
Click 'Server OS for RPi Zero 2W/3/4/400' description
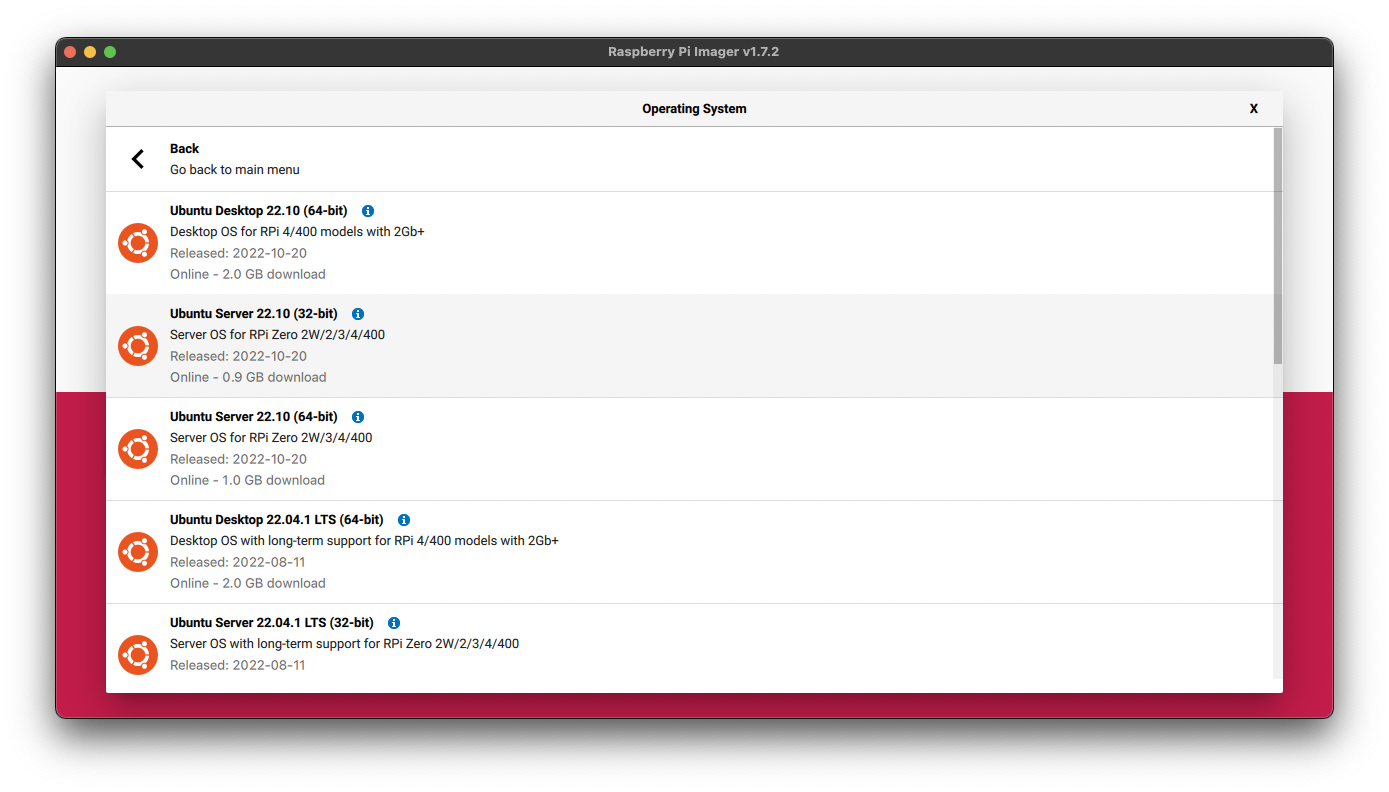coord(271,438)
